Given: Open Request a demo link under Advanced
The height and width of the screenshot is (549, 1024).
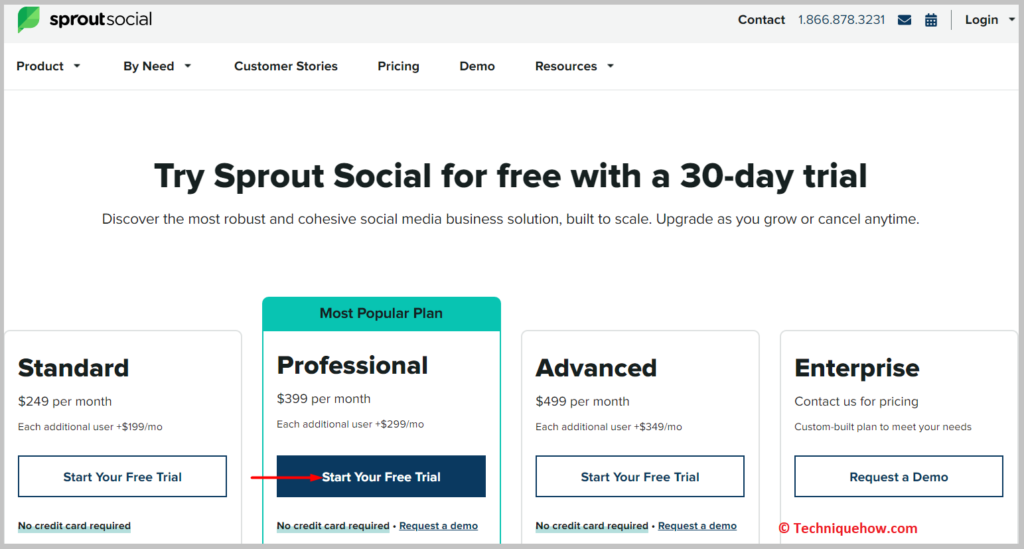Looking at the screenshot, I should click(x=697, y=525).
